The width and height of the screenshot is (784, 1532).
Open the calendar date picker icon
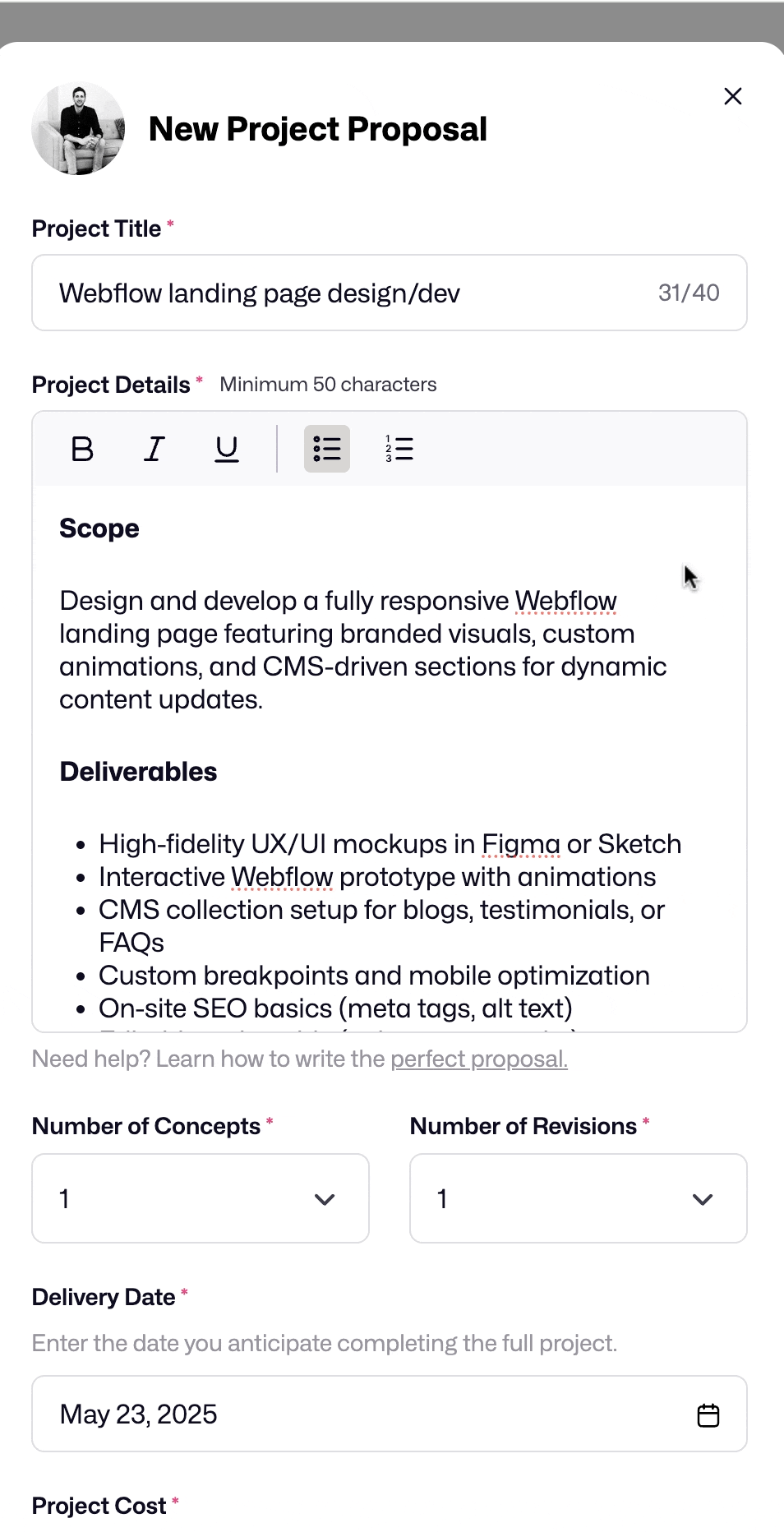click(708, 1415)
